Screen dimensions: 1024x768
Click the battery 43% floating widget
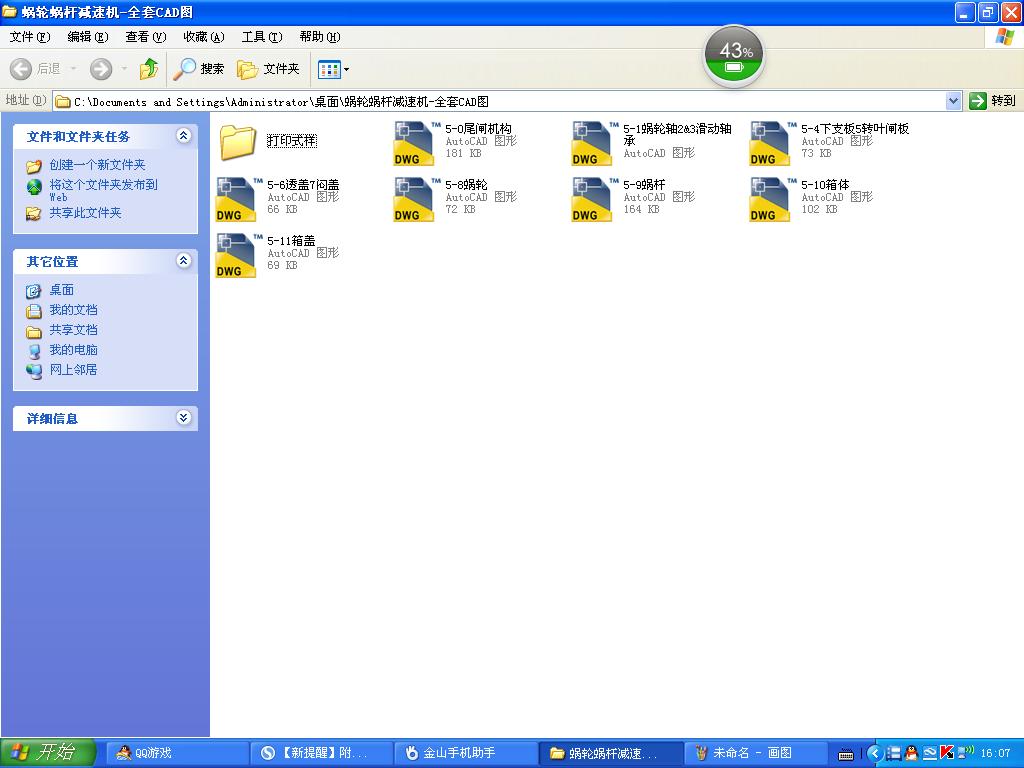coord(734,56)
